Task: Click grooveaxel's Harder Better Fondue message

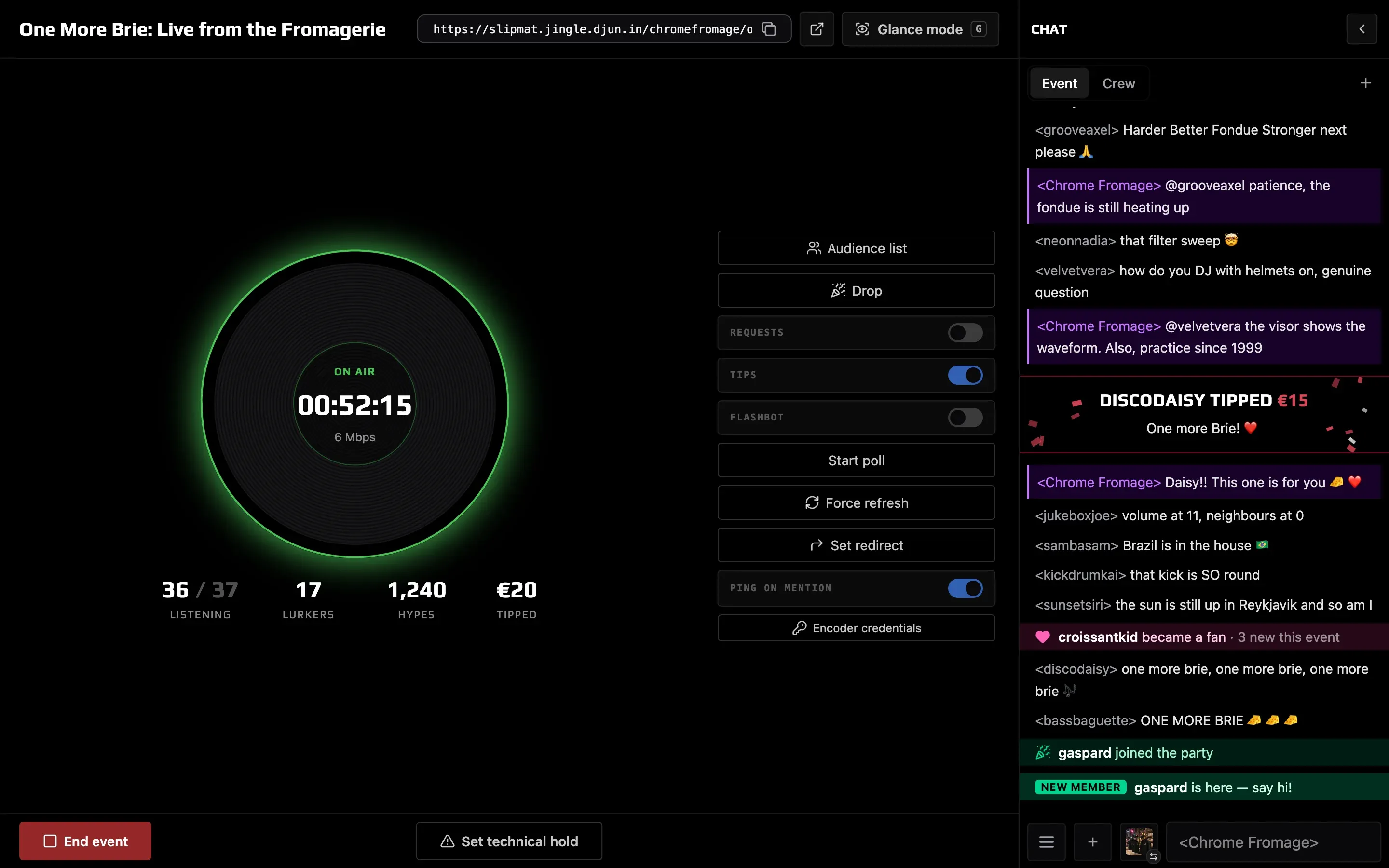Action: (1204, 141)
